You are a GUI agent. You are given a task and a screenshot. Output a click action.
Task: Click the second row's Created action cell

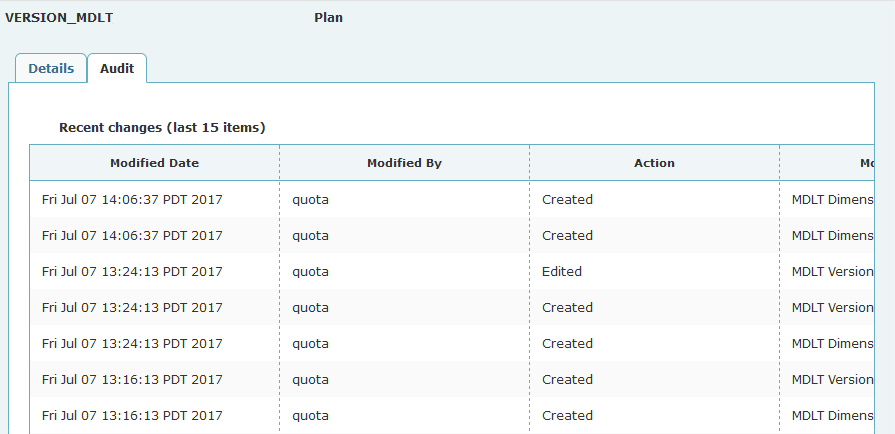click(x=567, y=235)
